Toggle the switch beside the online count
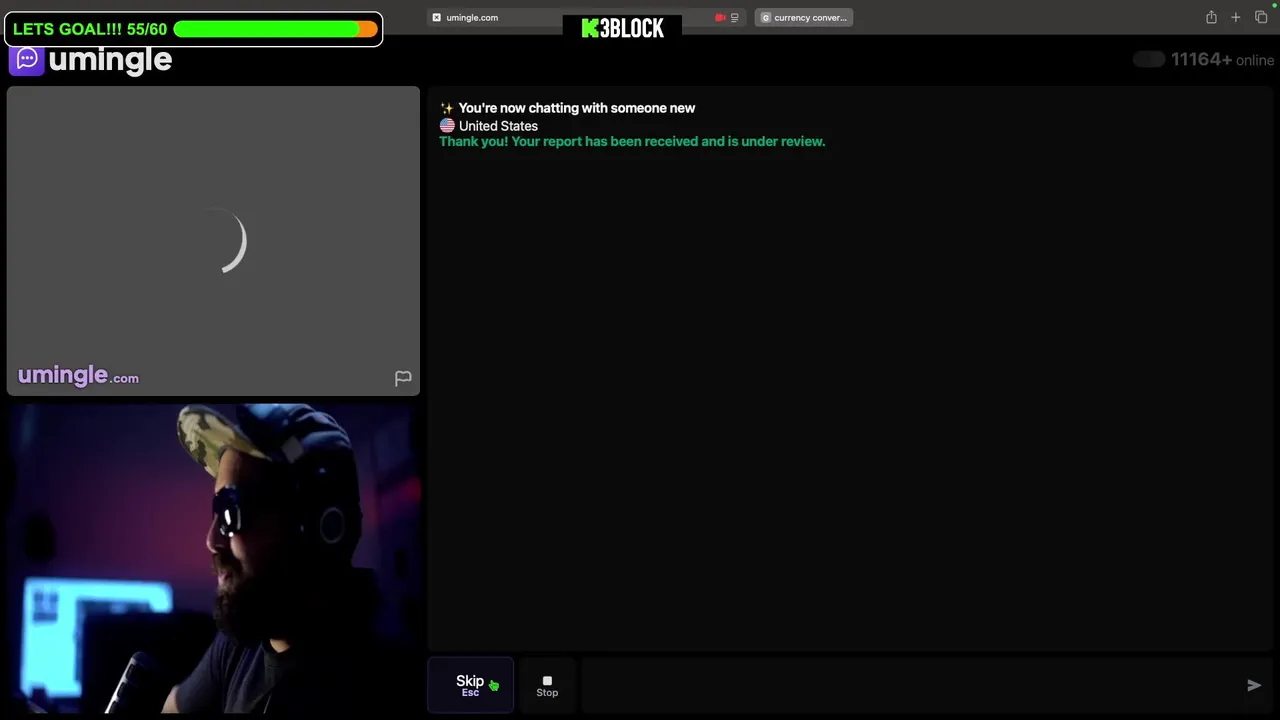Image resolution: width=1280 pixels, height=720 pixels. [1149, 60]
